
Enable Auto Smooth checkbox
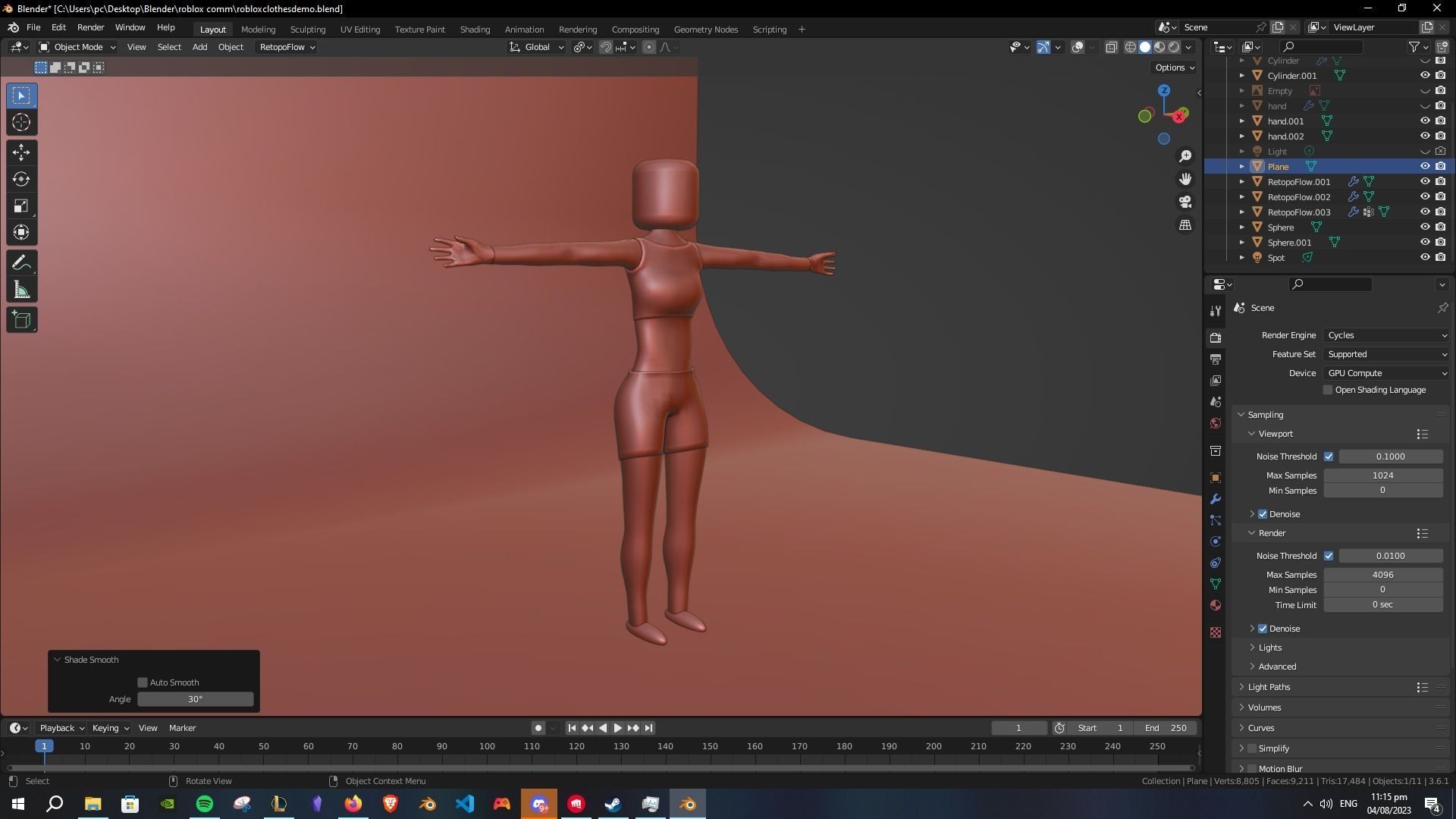pos(143,682)
